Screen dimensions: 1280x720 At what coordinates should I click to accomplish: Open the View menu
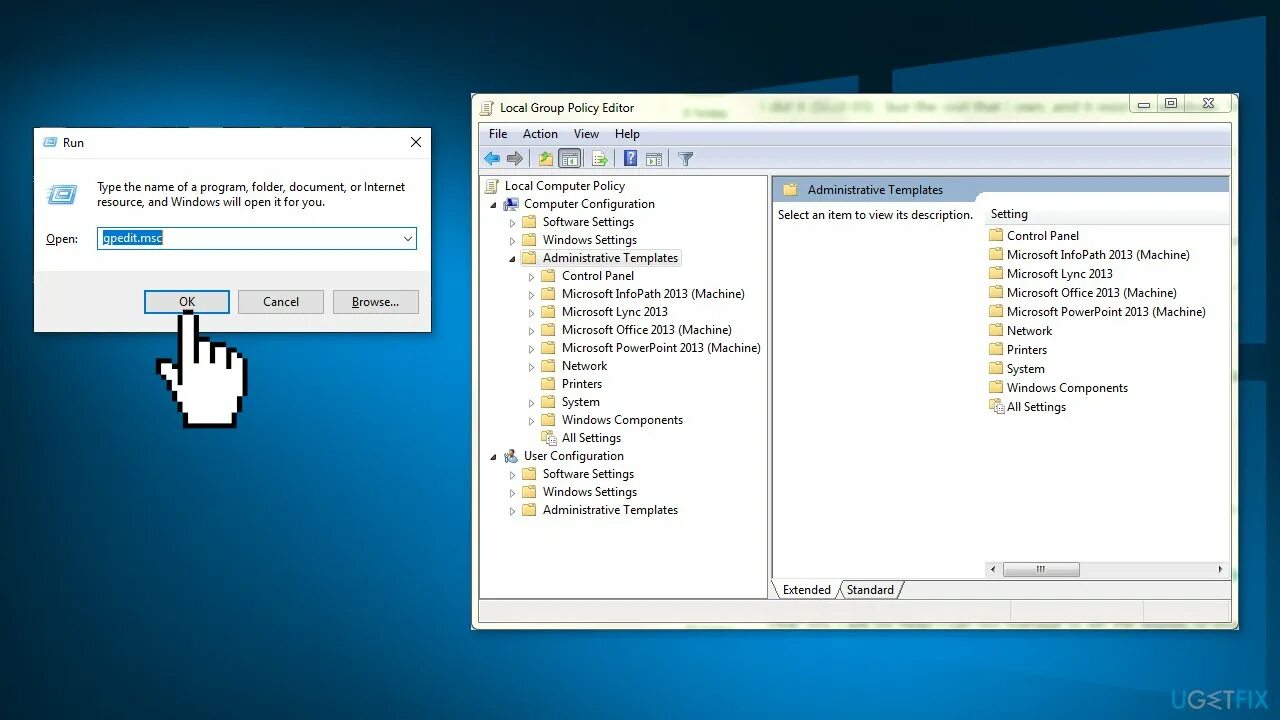(586, 134)
